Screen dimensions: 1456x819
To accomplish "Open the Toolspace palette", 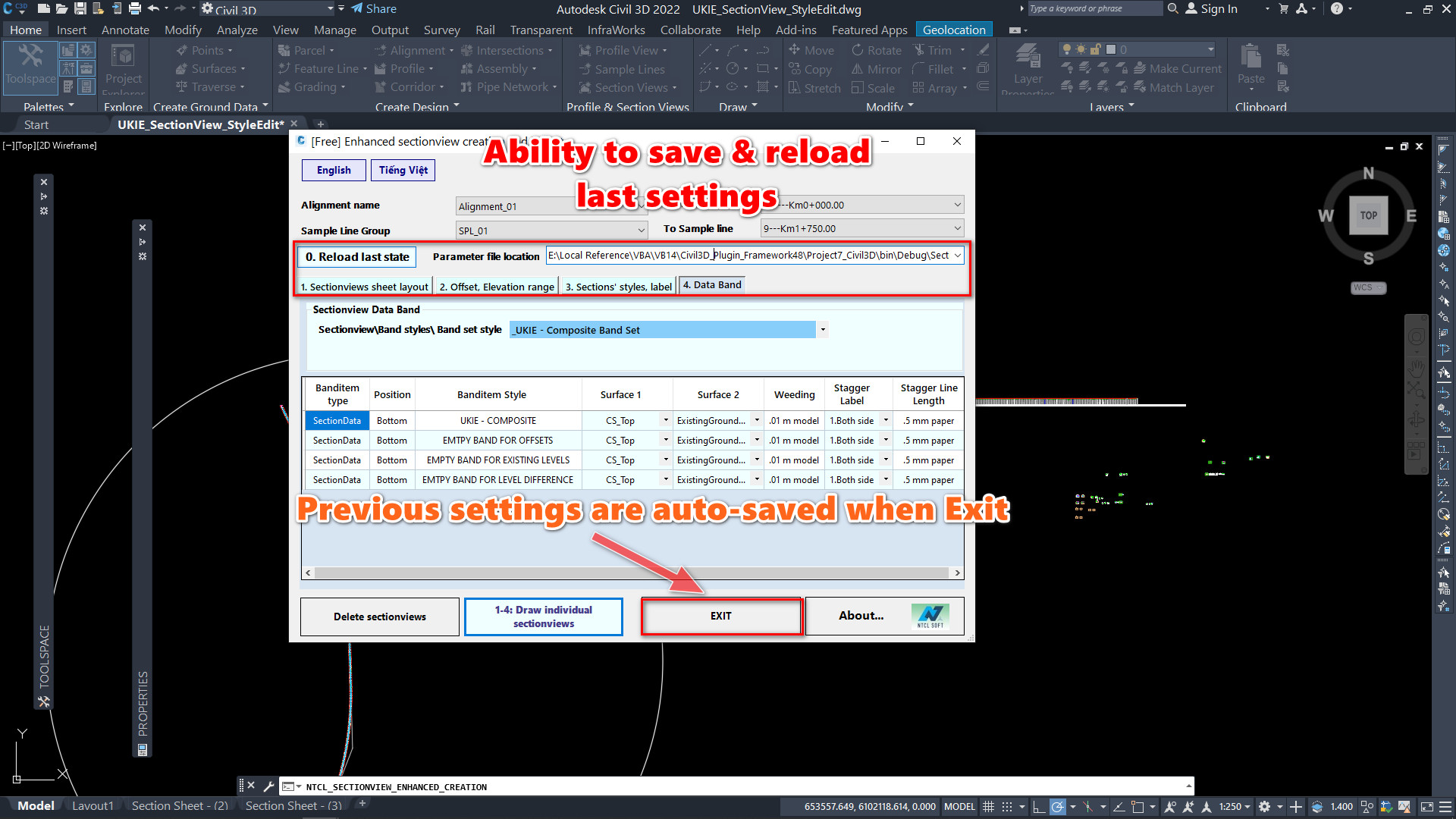I will click(x=30, y=65).
